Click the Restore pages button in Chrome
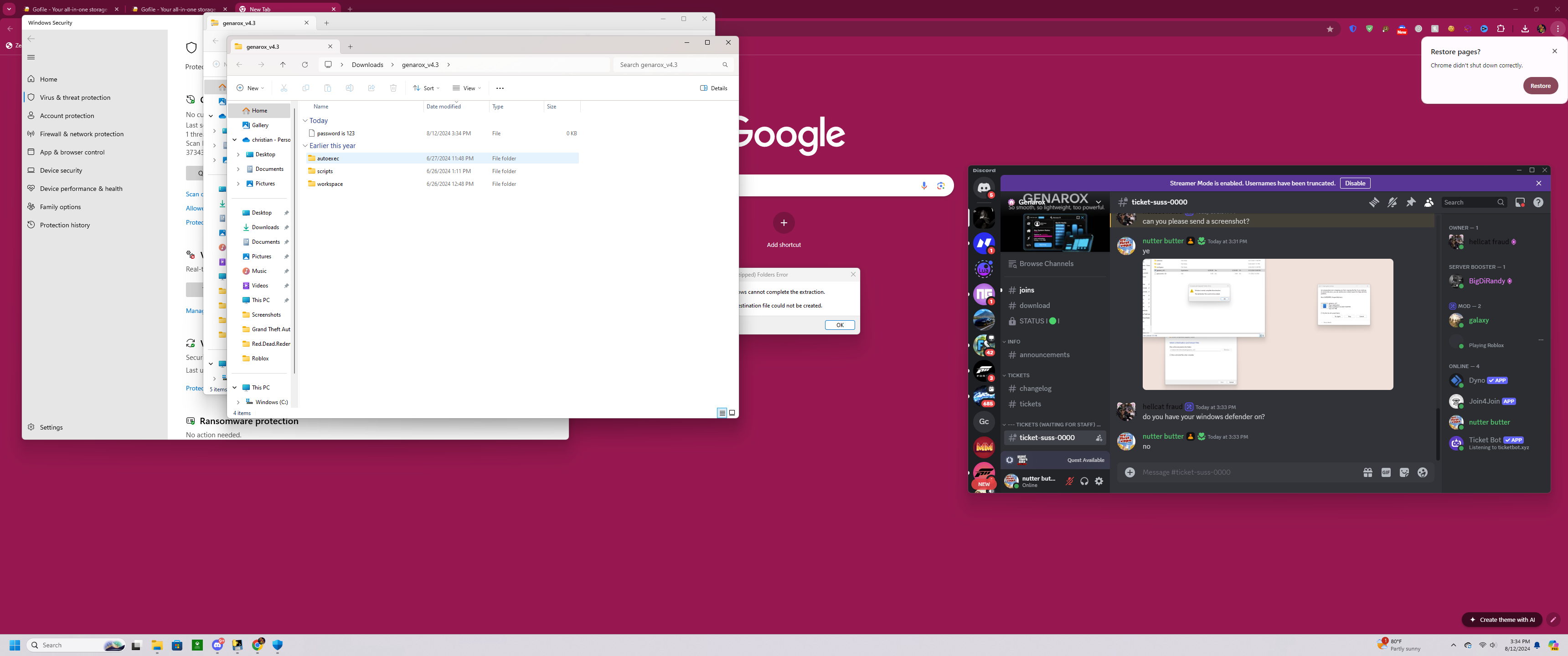 point(1540,86)
